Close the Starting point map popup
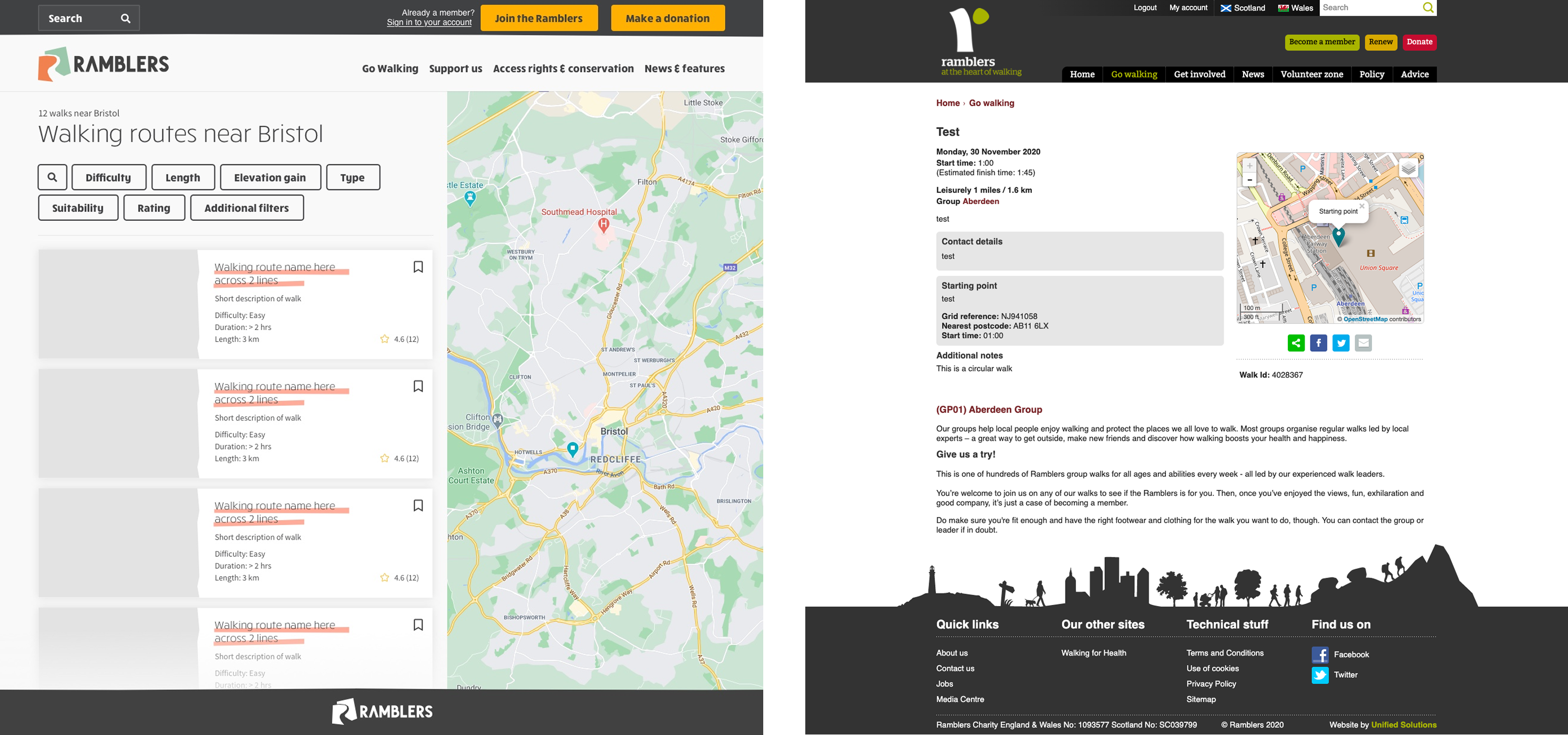1568x735 pixels. coord(1361,207)
